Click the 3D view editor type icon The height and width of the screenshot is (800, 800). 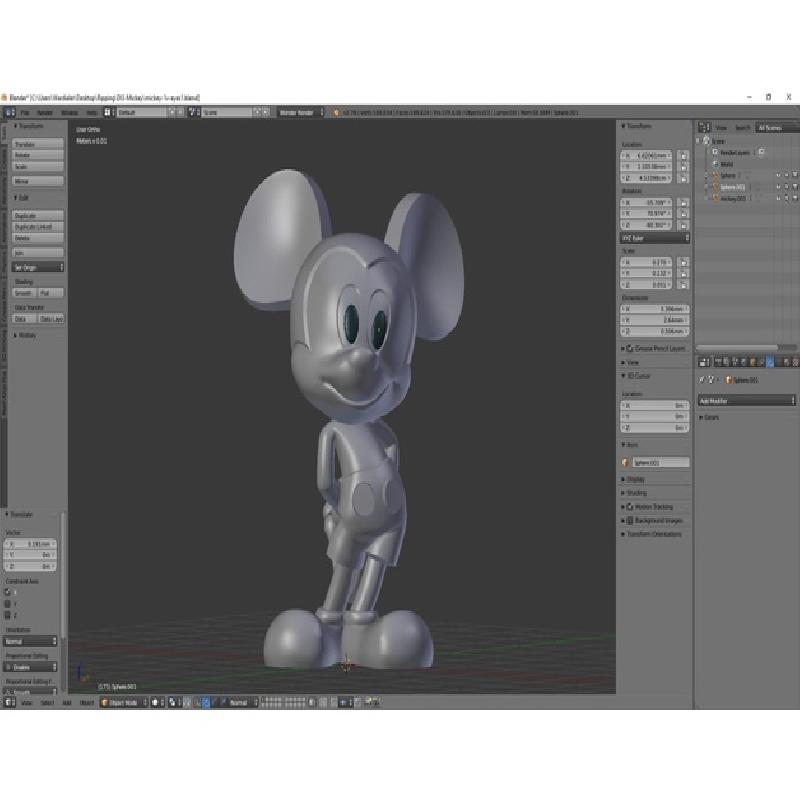pyautogui.click(x=8, y=703)
